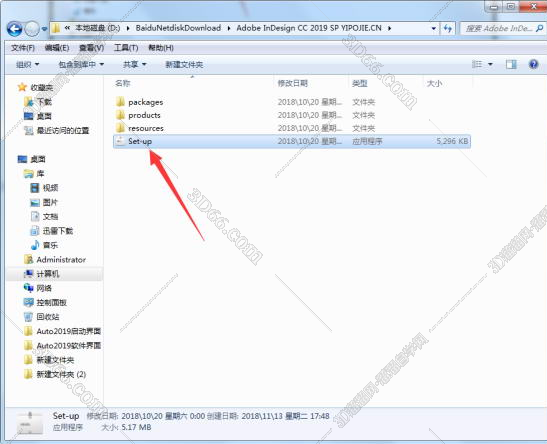Select the products folder
The height and width of the screenshot is (444, 547).
pos(144,115)
